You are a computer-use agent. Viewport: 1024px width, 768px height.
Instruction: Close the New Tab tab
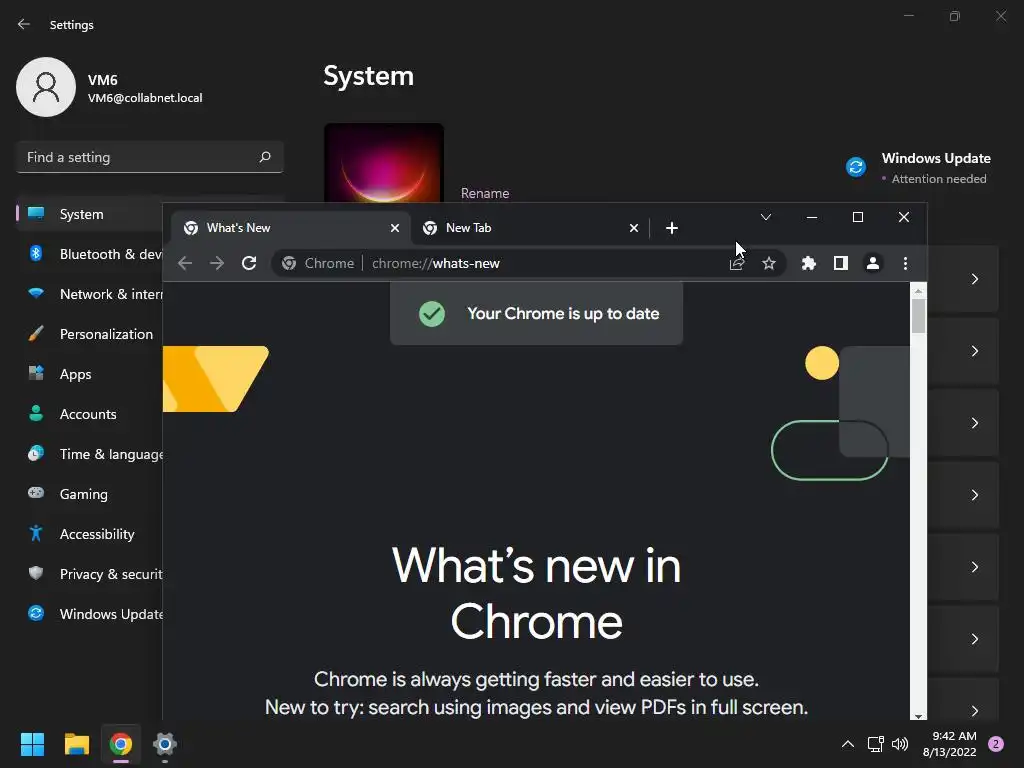click(x=633, y=228)
